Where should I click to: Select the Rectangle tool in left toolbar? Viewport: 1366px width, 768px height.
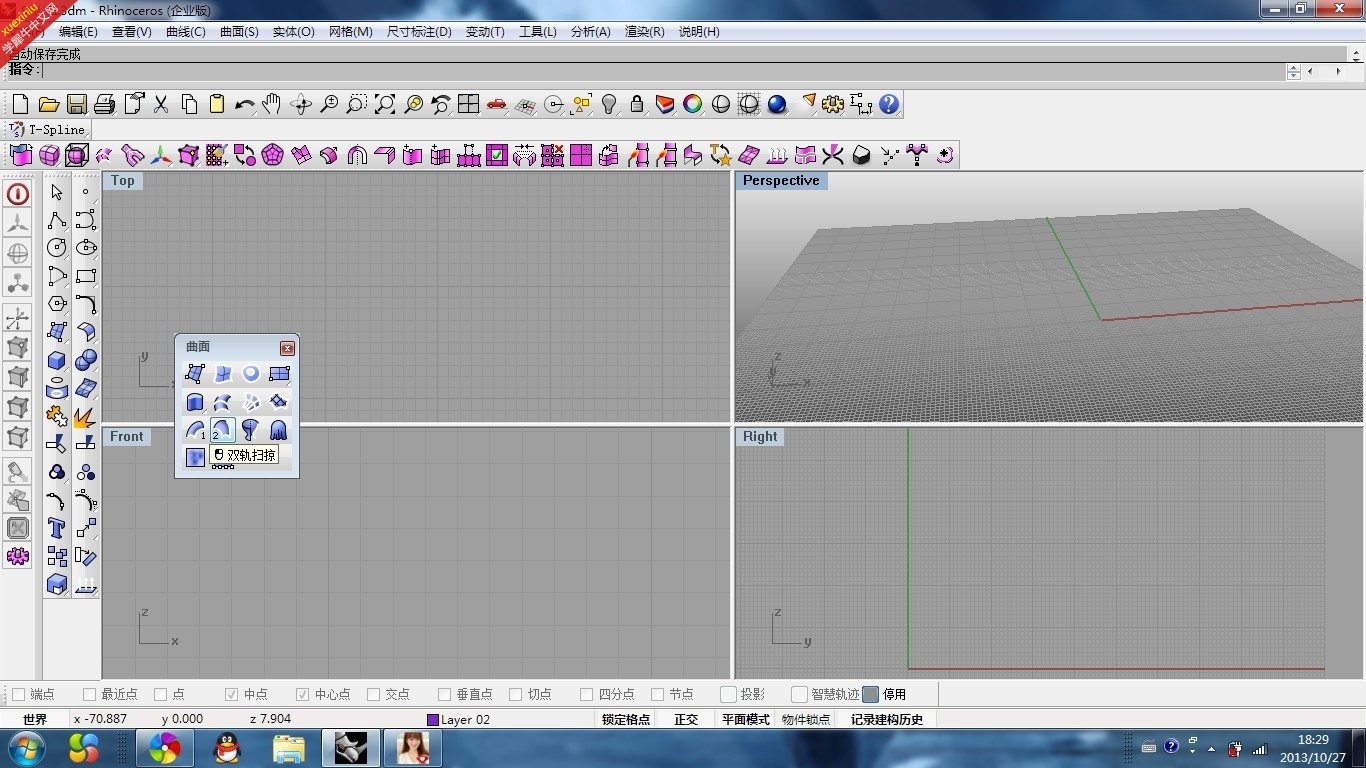pos(86,276)
